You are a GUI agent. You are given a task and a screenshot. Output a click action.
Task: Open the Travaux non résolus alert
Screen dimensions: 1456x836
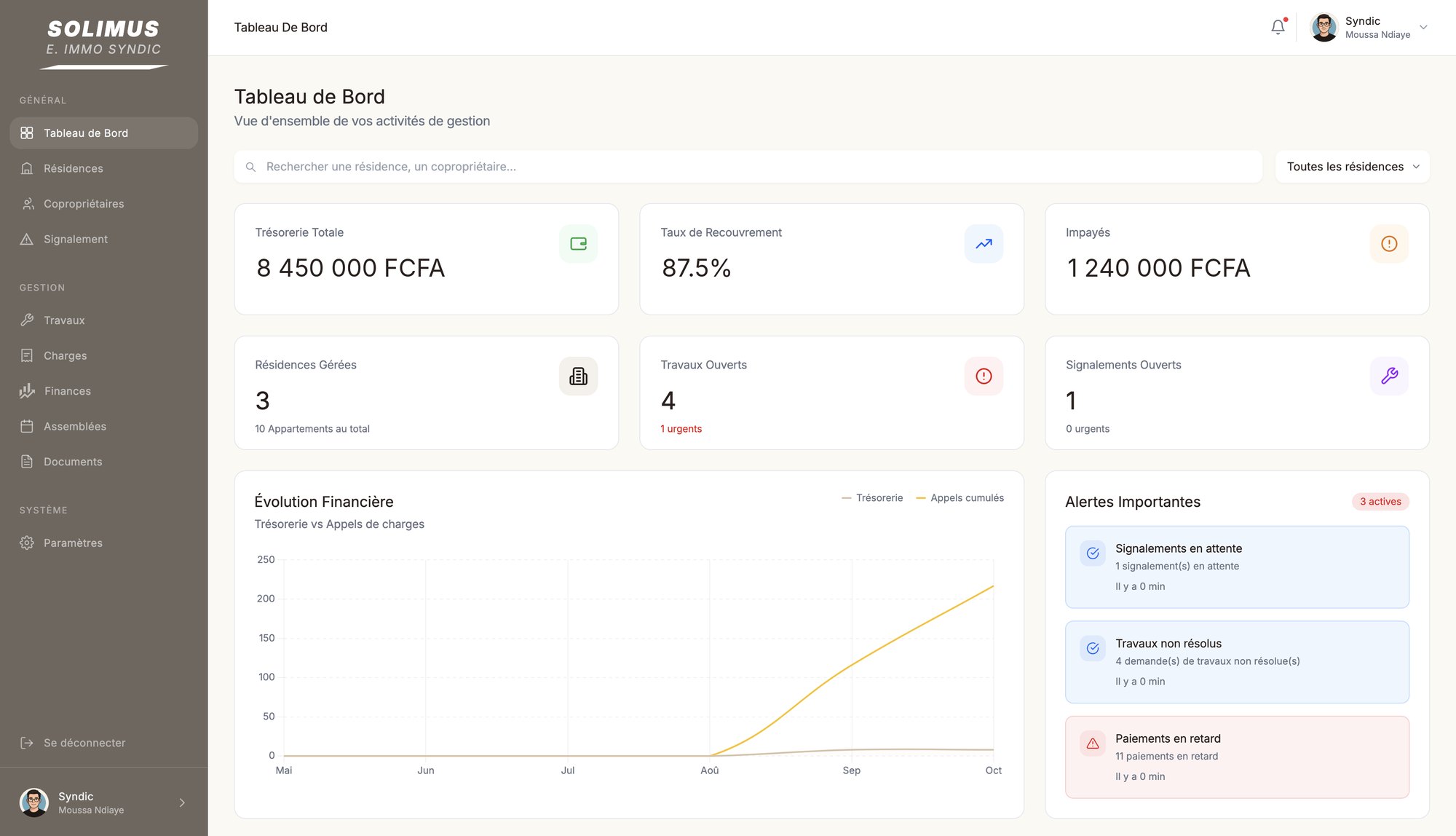point(1237,662)
